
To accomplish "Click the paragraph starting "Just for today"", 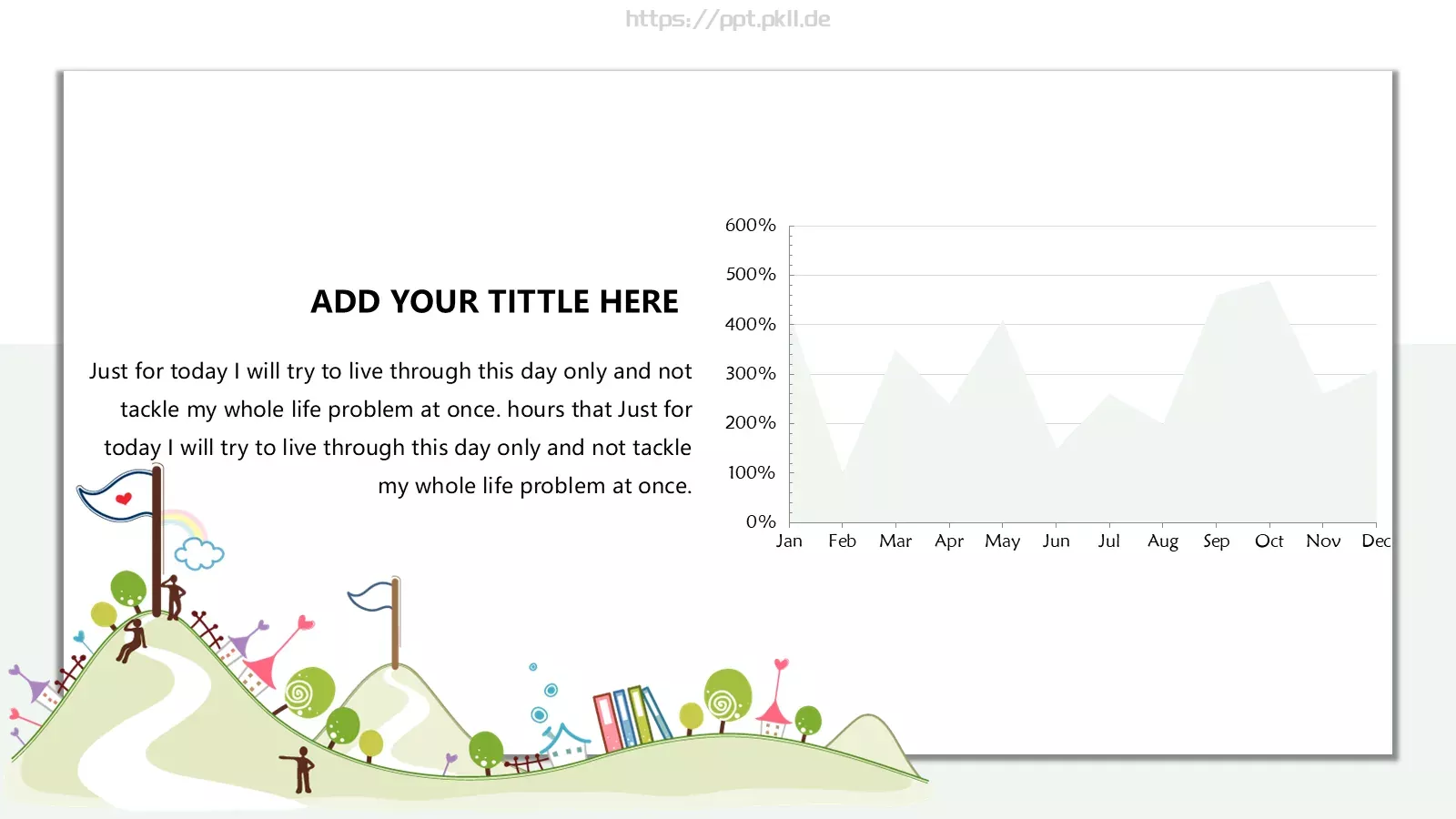I will point(391,428).
